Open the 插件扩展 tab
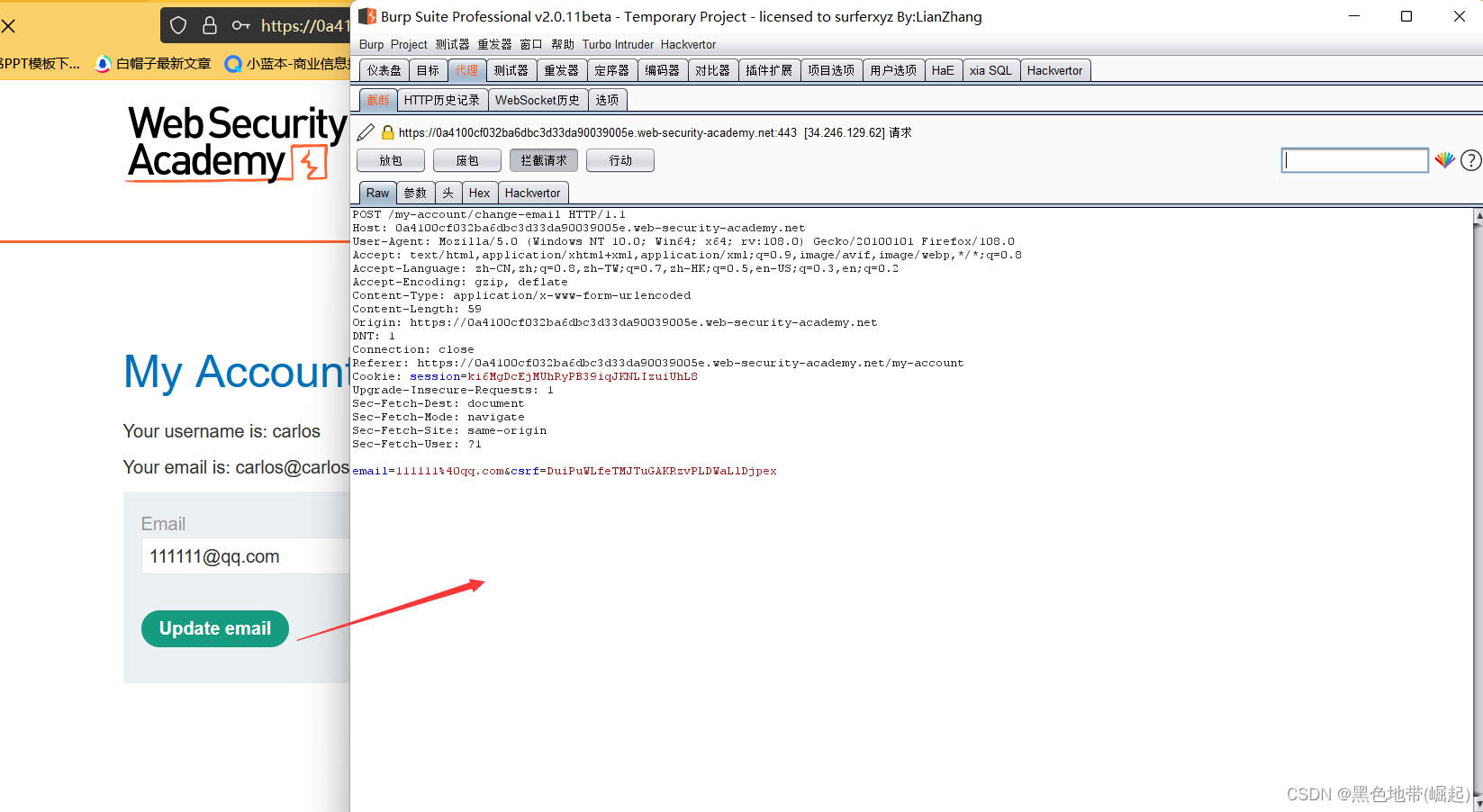 tap(769, 70)
